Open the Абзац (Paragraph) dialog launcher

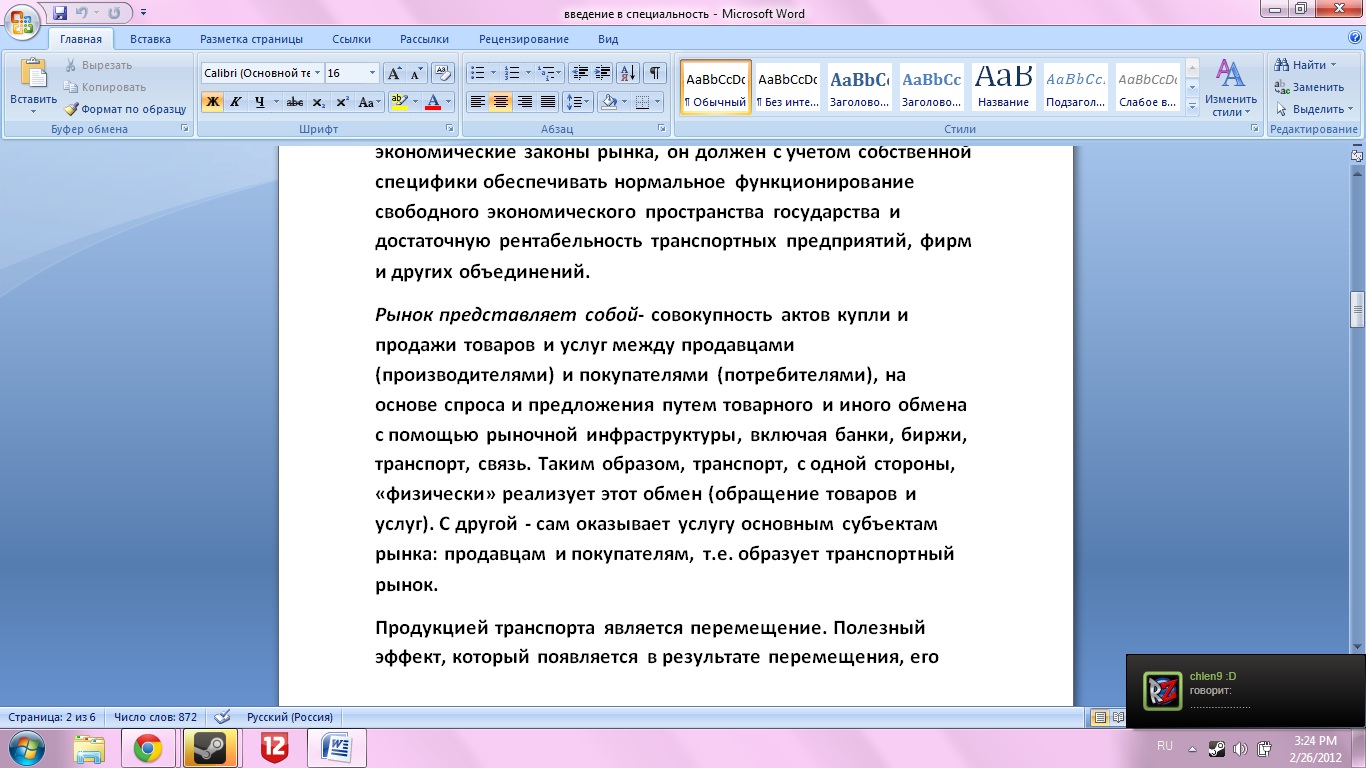[663, 129]
